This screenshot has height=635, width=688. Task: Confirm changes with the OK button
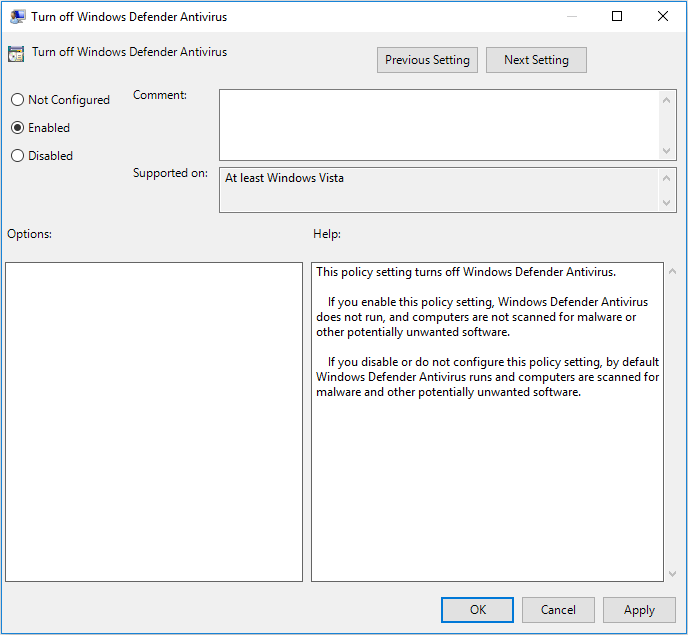coord(477,610)
